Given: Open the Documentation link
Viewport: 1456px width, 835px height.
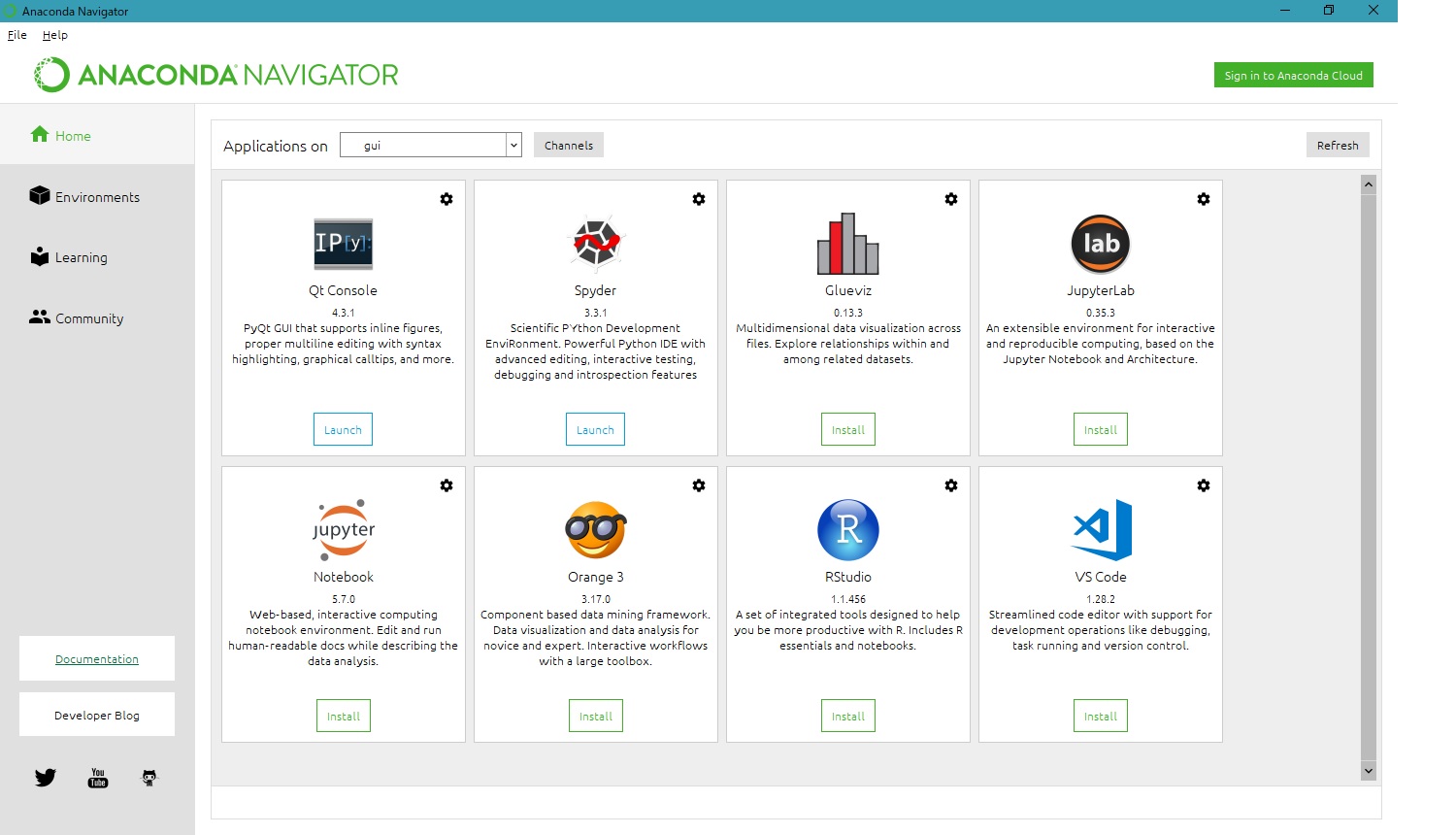Looking at the screenshot, I should pyautogui.click(x=96, y=657).
